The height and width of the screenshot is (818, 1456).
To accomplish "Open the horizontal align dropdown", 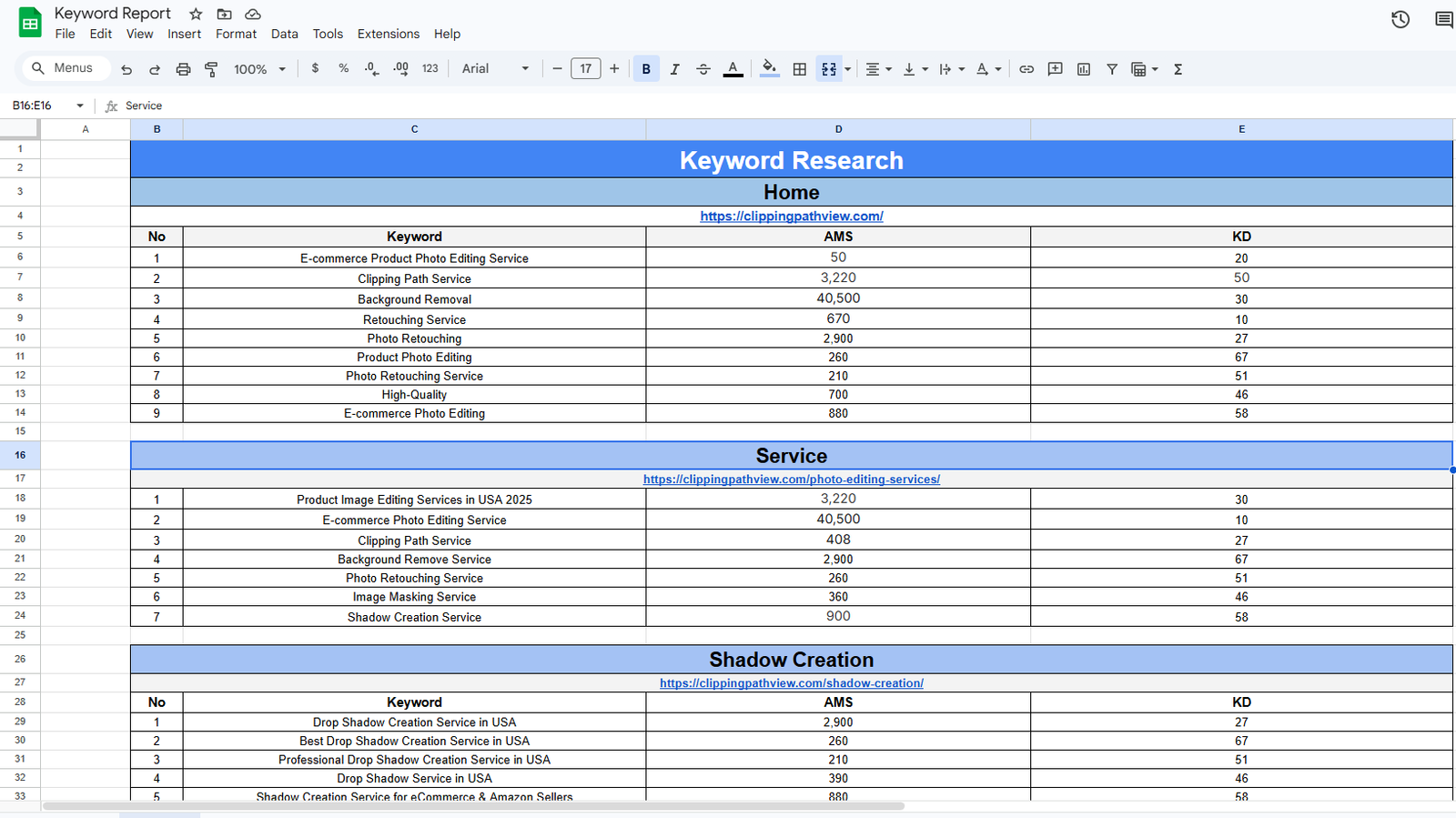I will [878, 69].
